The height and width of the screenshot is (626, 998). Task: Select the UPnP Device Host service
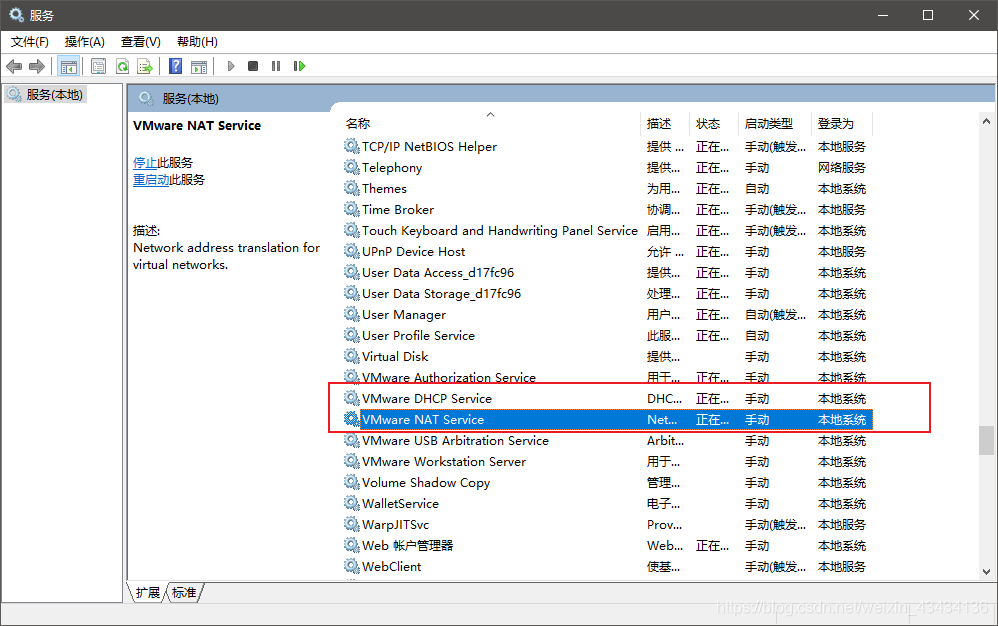click(x=608, y=252)
